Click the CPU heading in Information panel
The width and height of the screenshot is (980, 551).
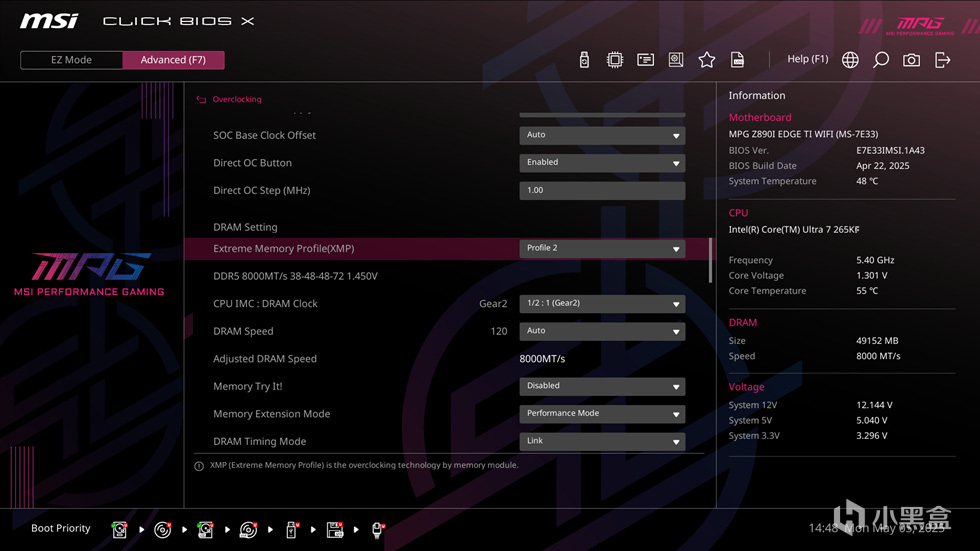(738, 212)
